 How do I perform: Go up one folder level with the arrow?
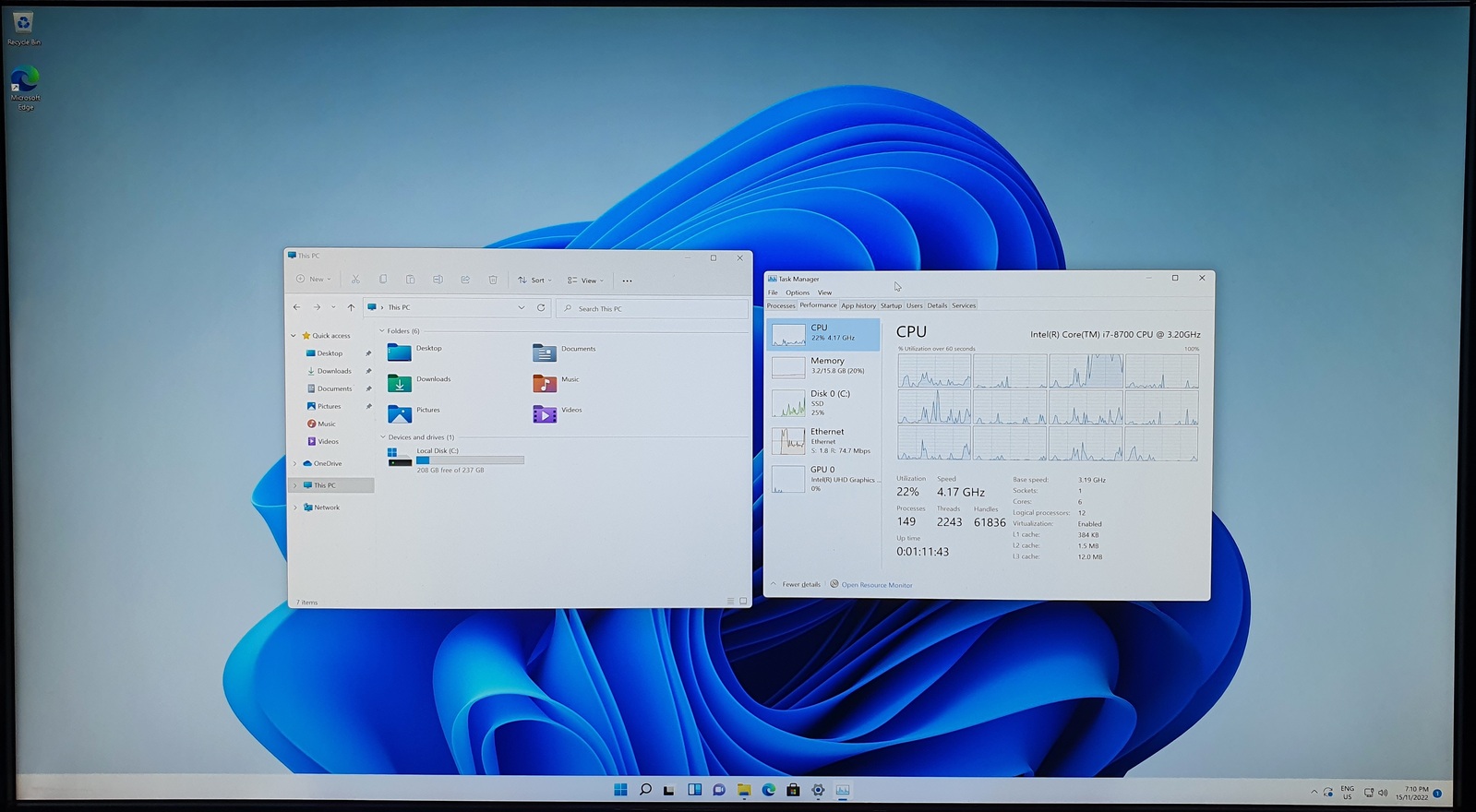click(x=351, y=307)
